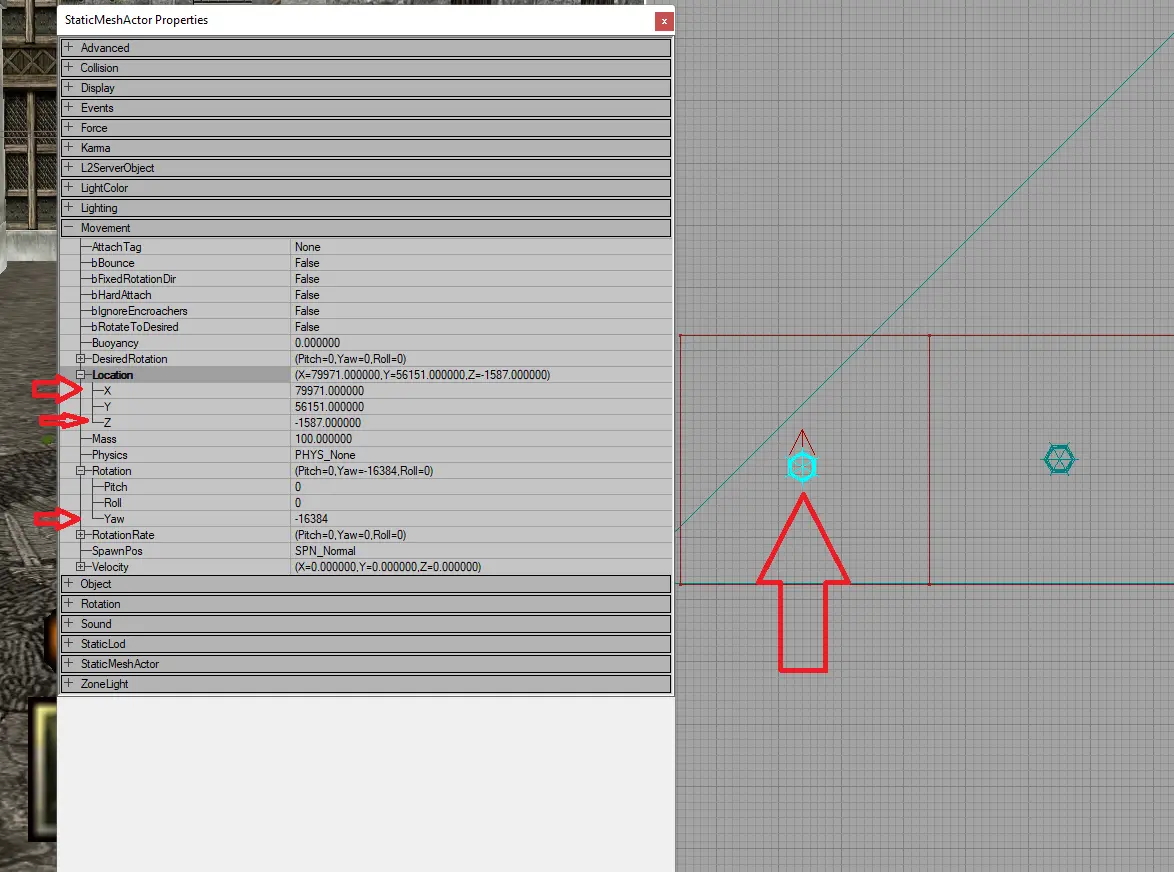Collapse the Rotation property under Movement

(81, 471)
